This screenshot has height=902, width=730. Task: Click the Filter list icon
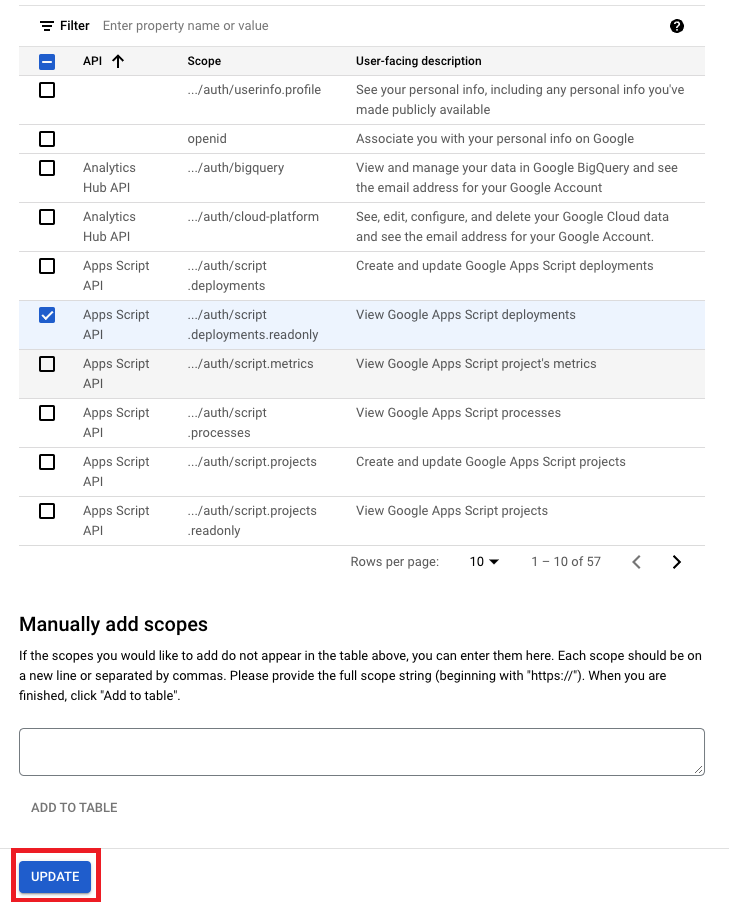click(47, 26)
